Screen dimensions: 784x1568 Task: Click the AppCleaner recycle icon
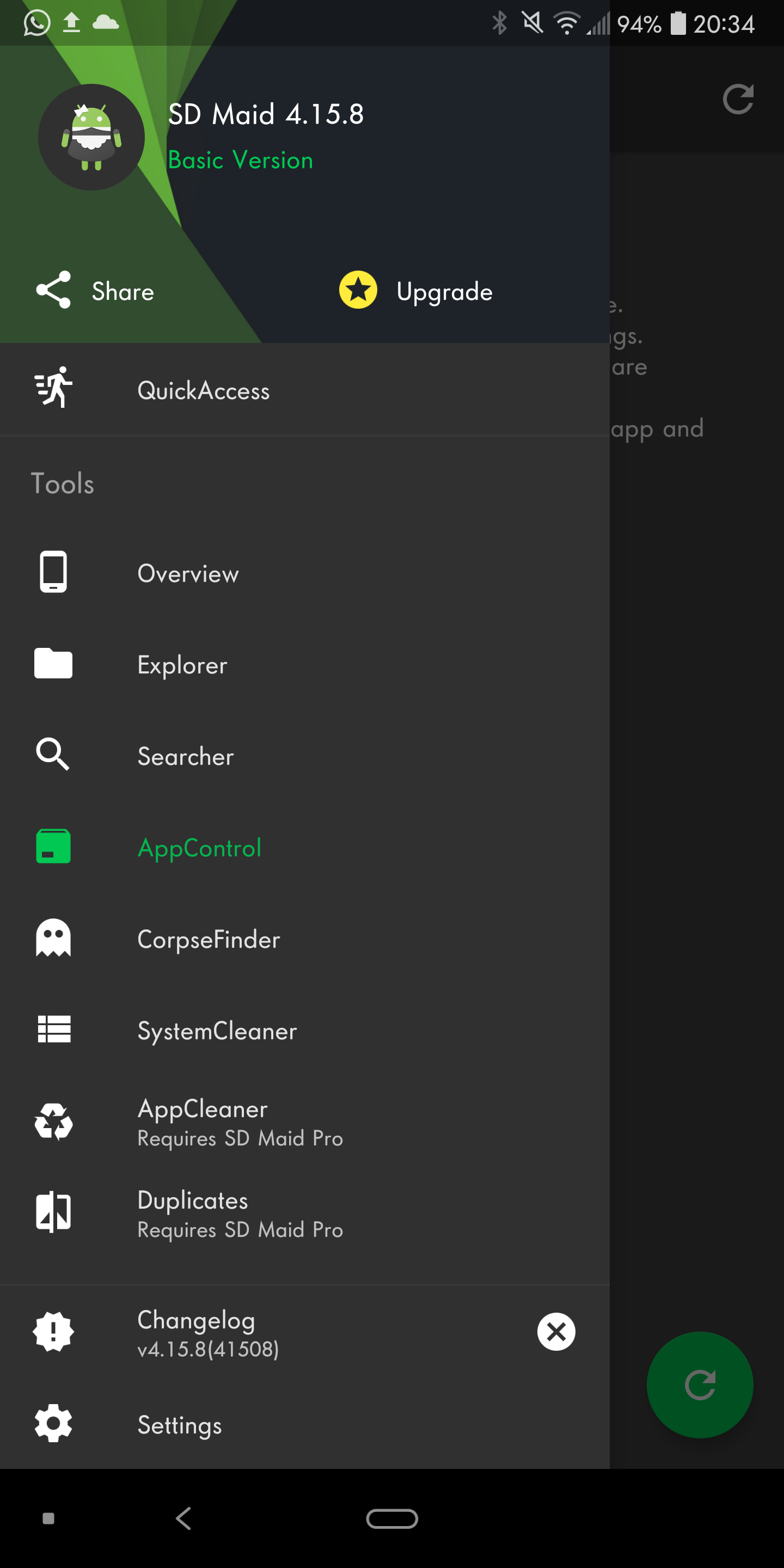click(x=53, y=1121)
